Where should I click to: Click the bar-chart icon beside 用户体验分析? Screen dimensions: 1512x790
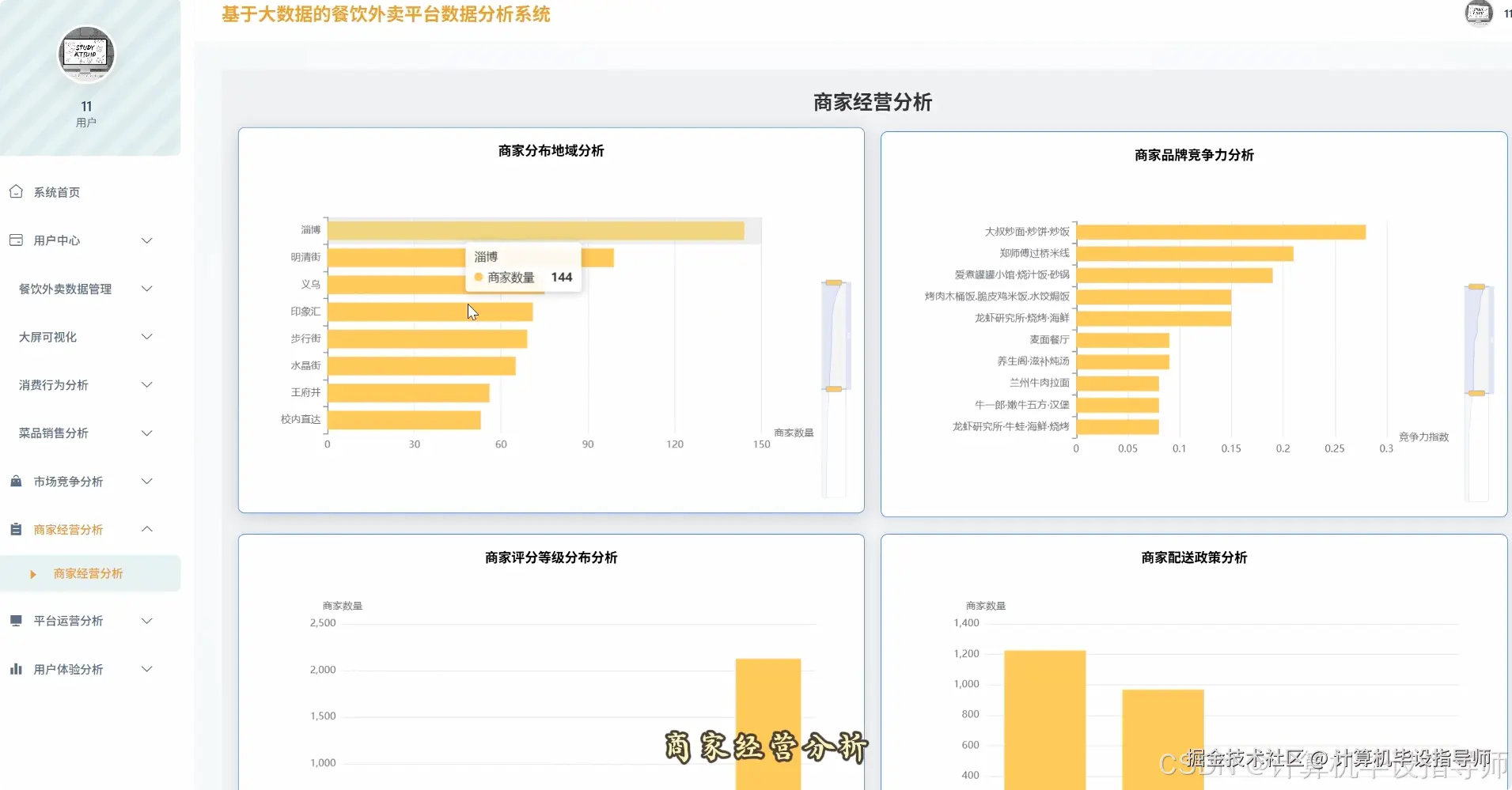(x=16, y=669)
